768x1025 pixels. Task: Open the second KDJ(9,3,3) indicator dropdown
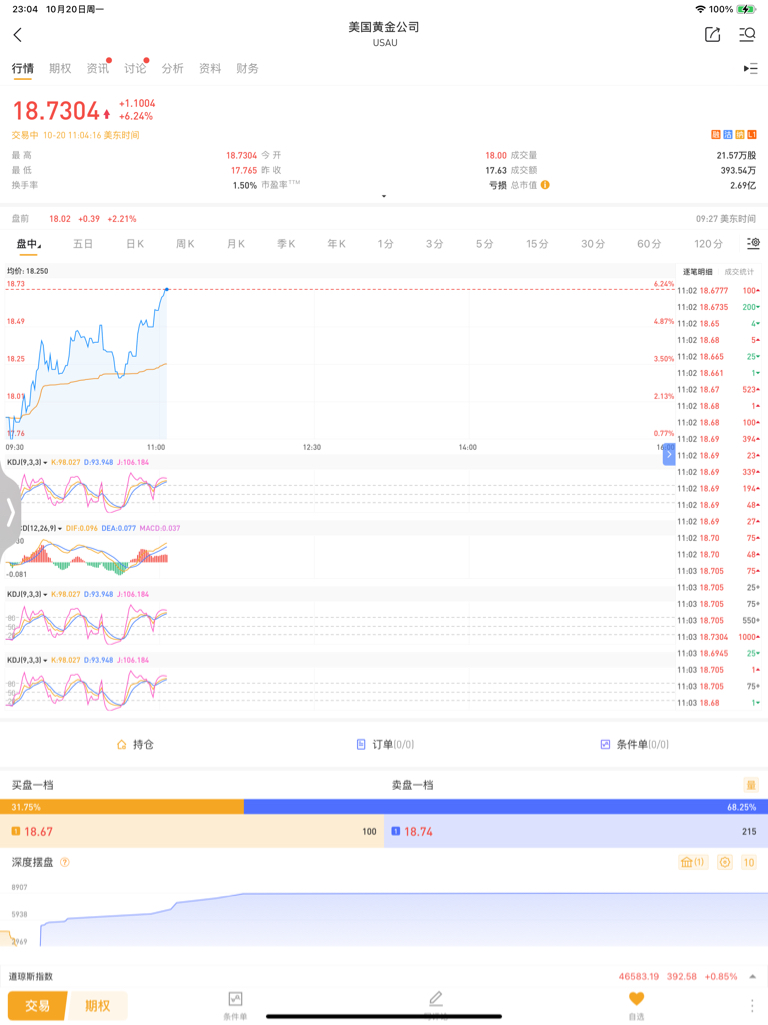[27, 594]
